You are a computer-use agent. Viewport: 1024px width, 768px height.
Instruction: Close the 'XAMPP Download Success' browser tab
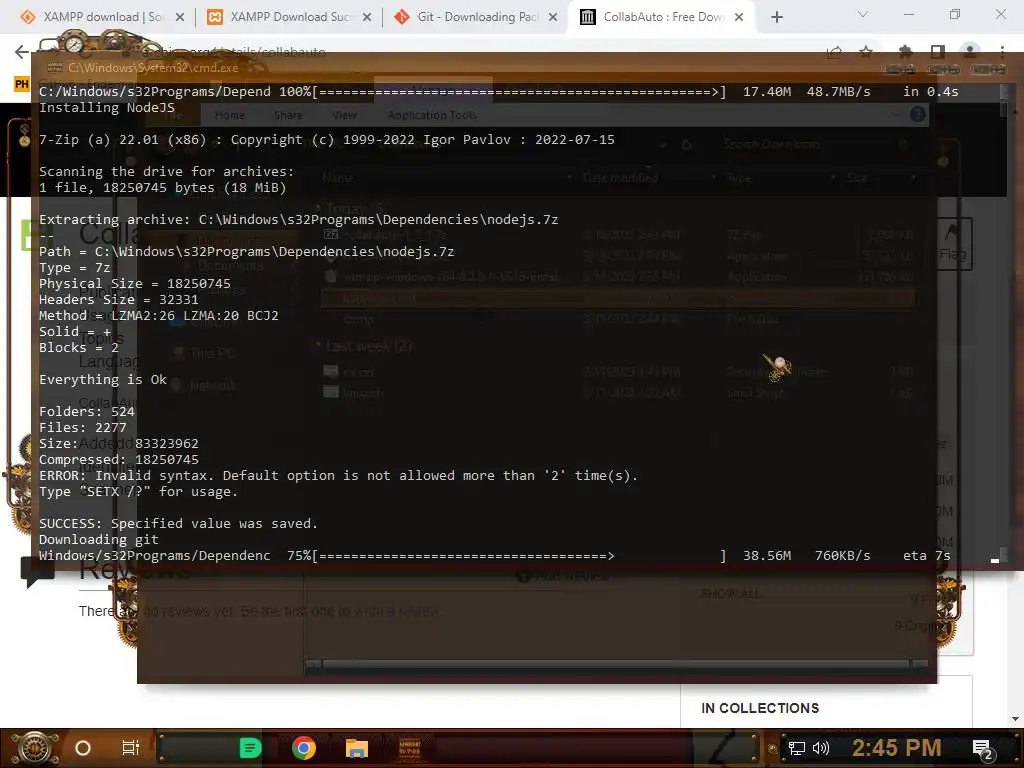click(x=367, y=17)
